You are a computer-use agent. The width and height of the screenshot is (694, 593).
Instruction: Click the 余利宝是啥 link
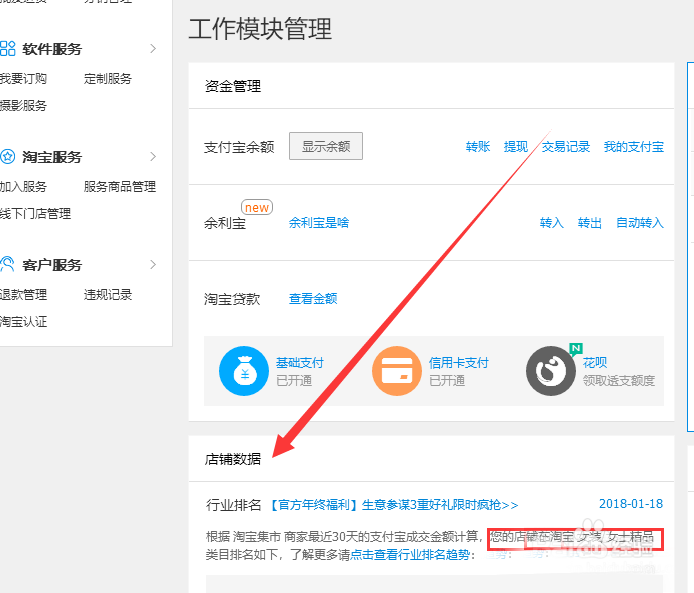point(319,223)
